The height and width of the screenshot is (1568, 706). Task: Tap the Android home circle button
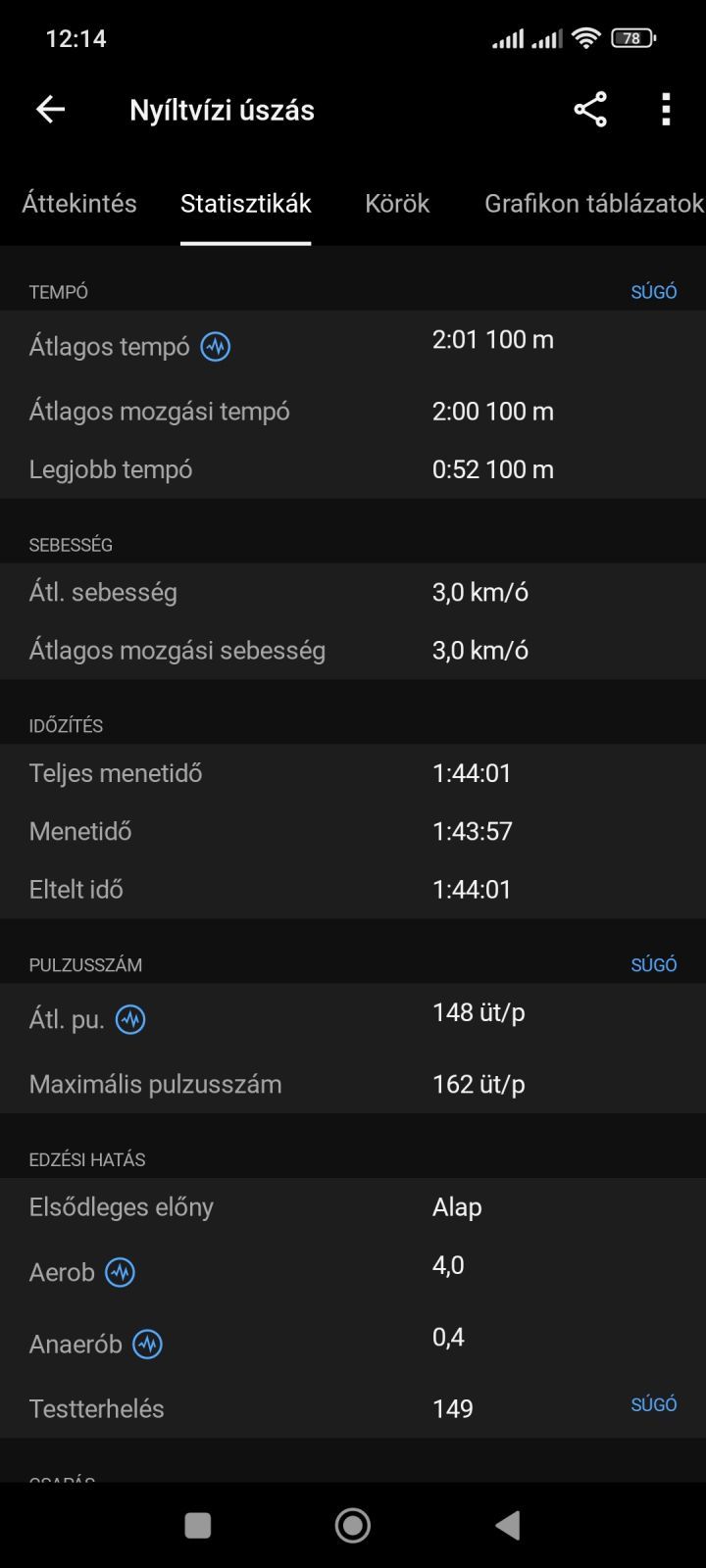(353, 1525)
